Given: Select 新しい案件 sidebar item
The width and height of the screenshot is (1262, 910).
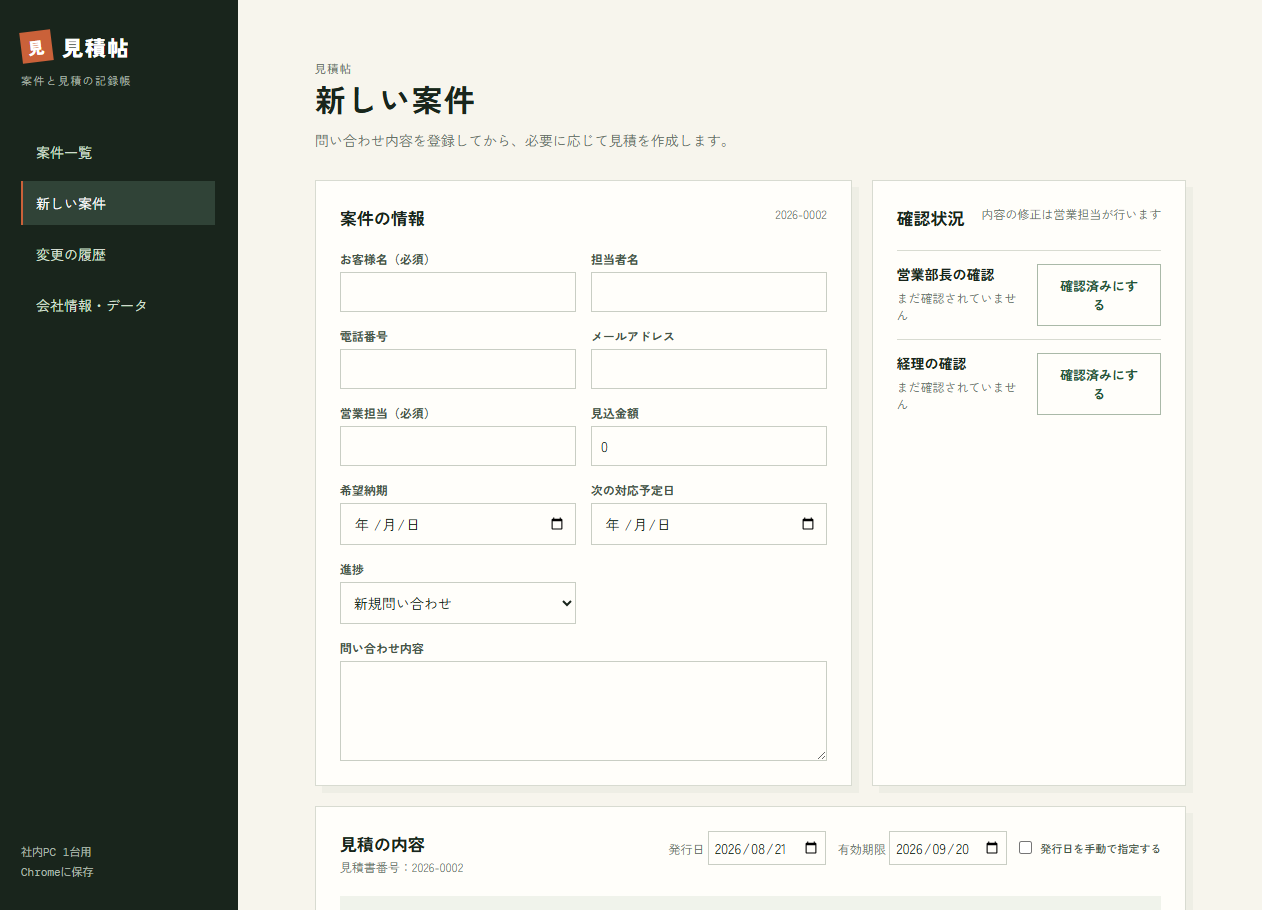Looking at the screenshot, I should [x=118, y=203].
